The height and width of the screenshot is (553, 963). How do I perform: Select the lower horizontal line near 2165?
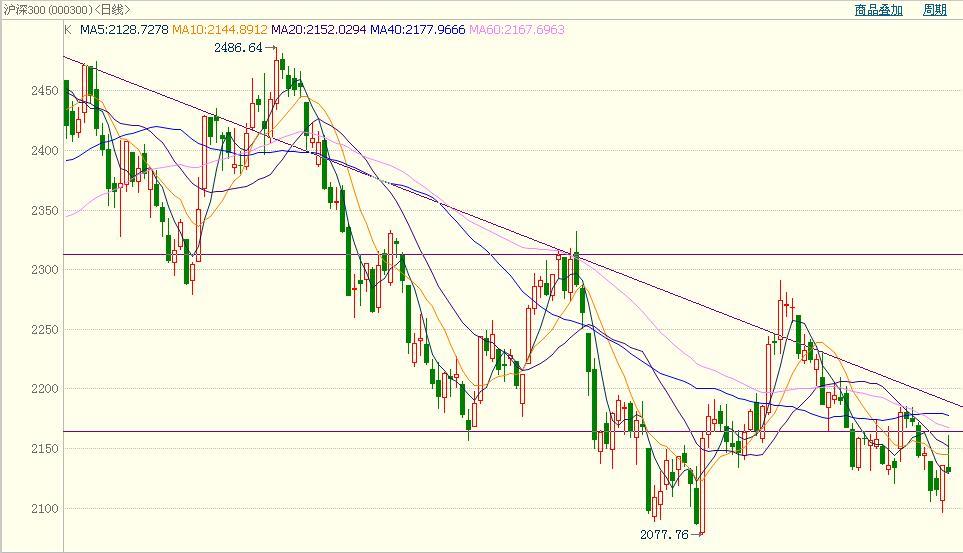[x=500, y=431]
